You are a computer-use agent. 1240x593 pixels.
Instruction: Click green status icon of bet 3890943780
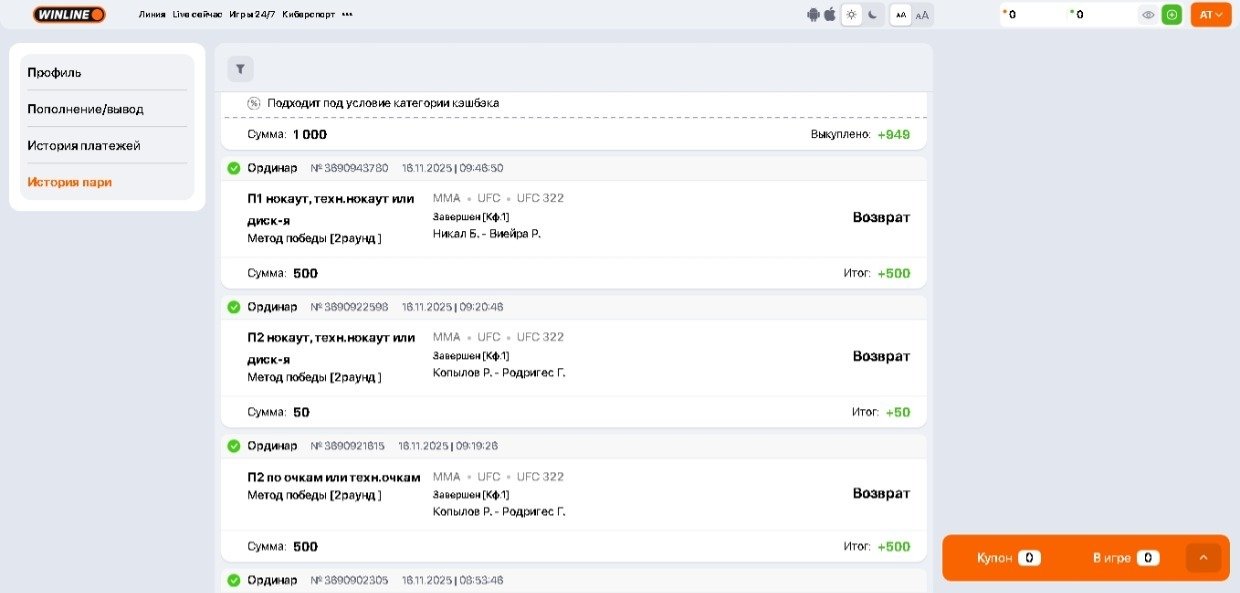click(x=234, y=168)
